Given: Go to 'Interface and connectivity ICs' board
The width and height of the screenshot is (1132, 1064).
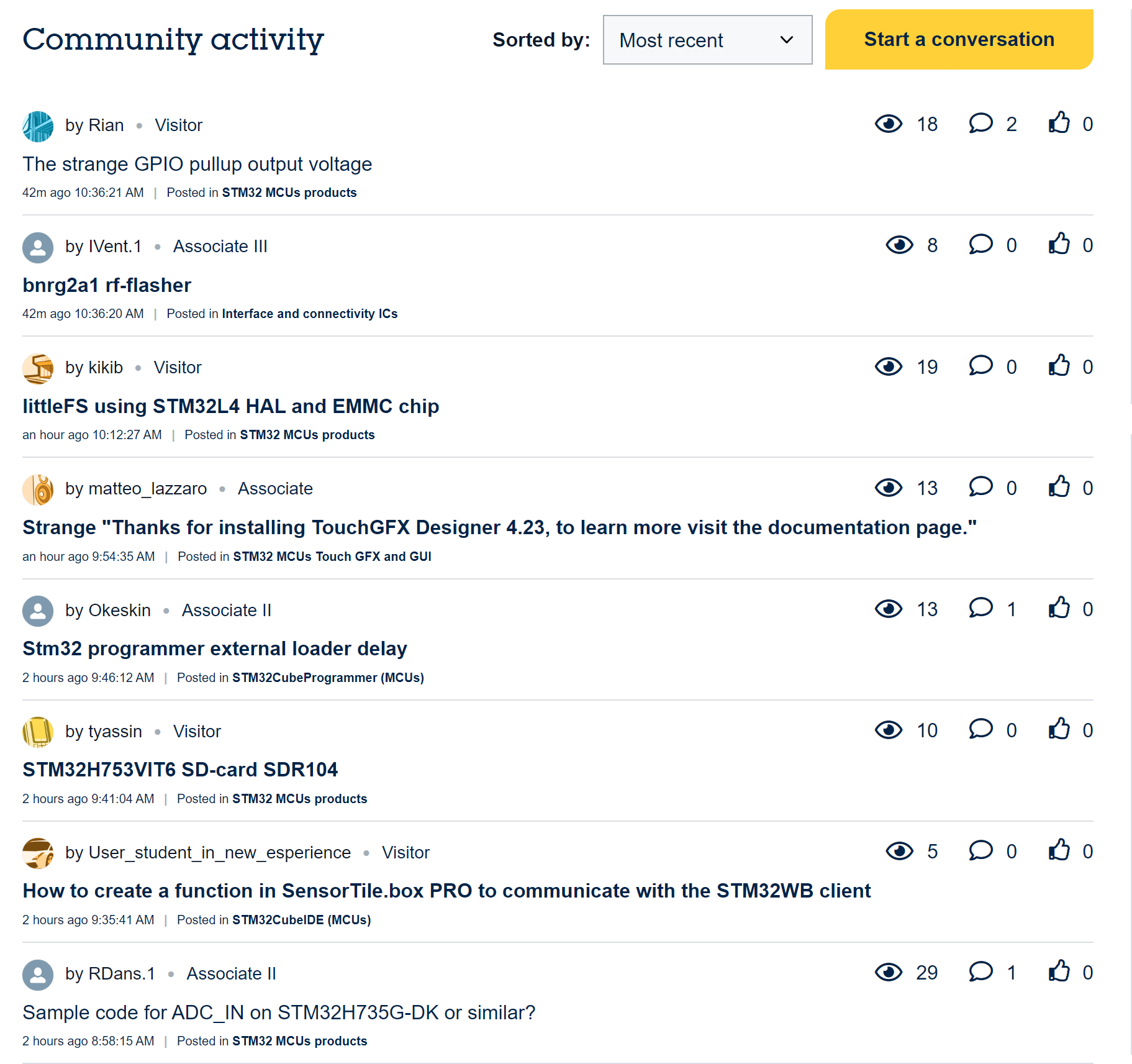Looking at the screenshot, I should click(x=309, y=314).
